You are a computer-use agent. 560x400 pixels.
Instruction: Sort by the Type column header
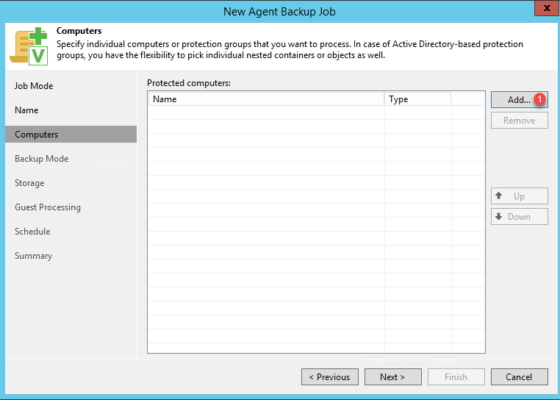coord(418,99)
